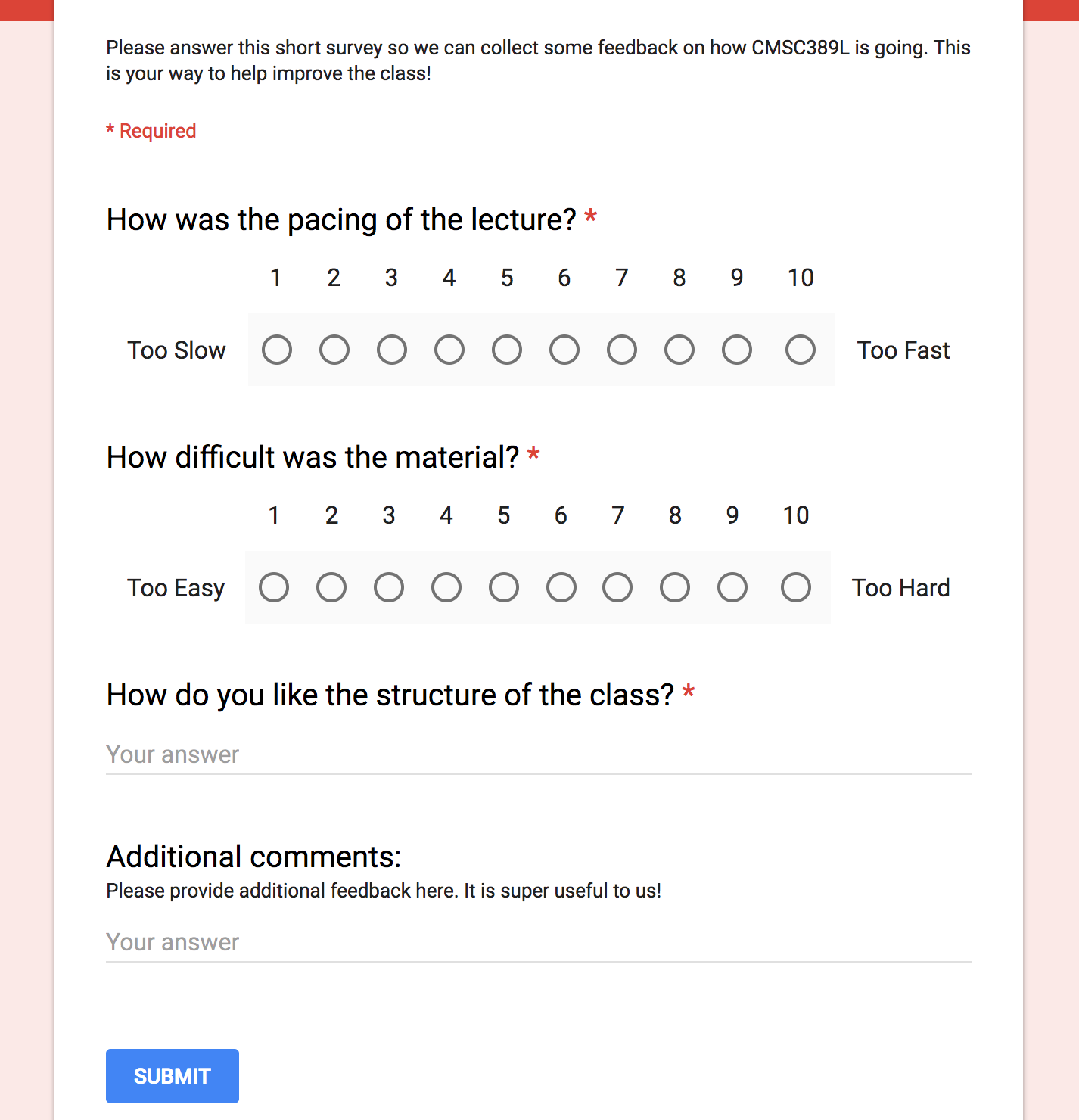The width and height of the screenshot is (1079, 1120).
Task: Select difficulty rating 2
Action: pyautogui.click(x=331, y=587)
